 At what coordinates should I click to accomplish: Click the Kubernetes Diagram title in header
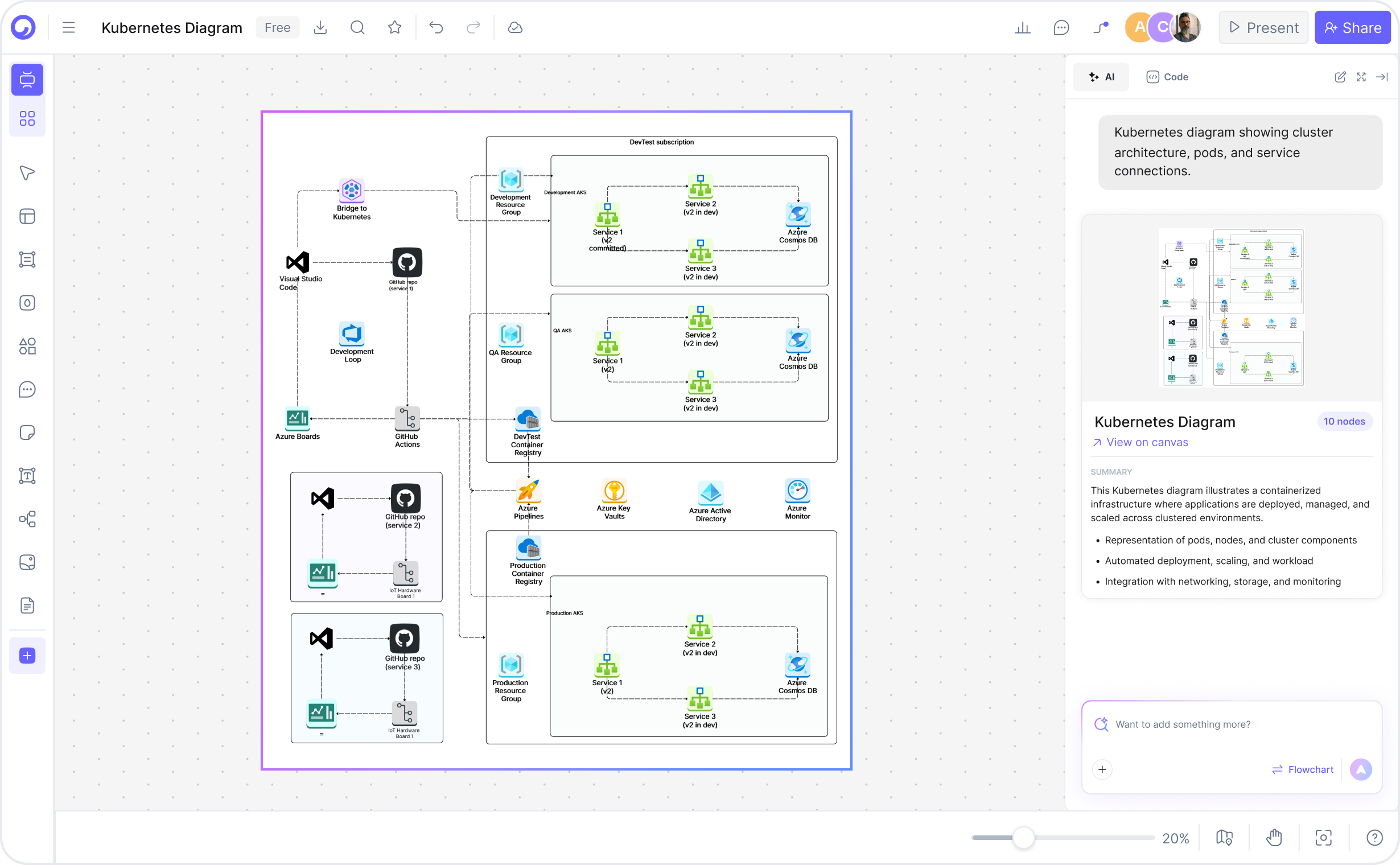click(172, 27)
